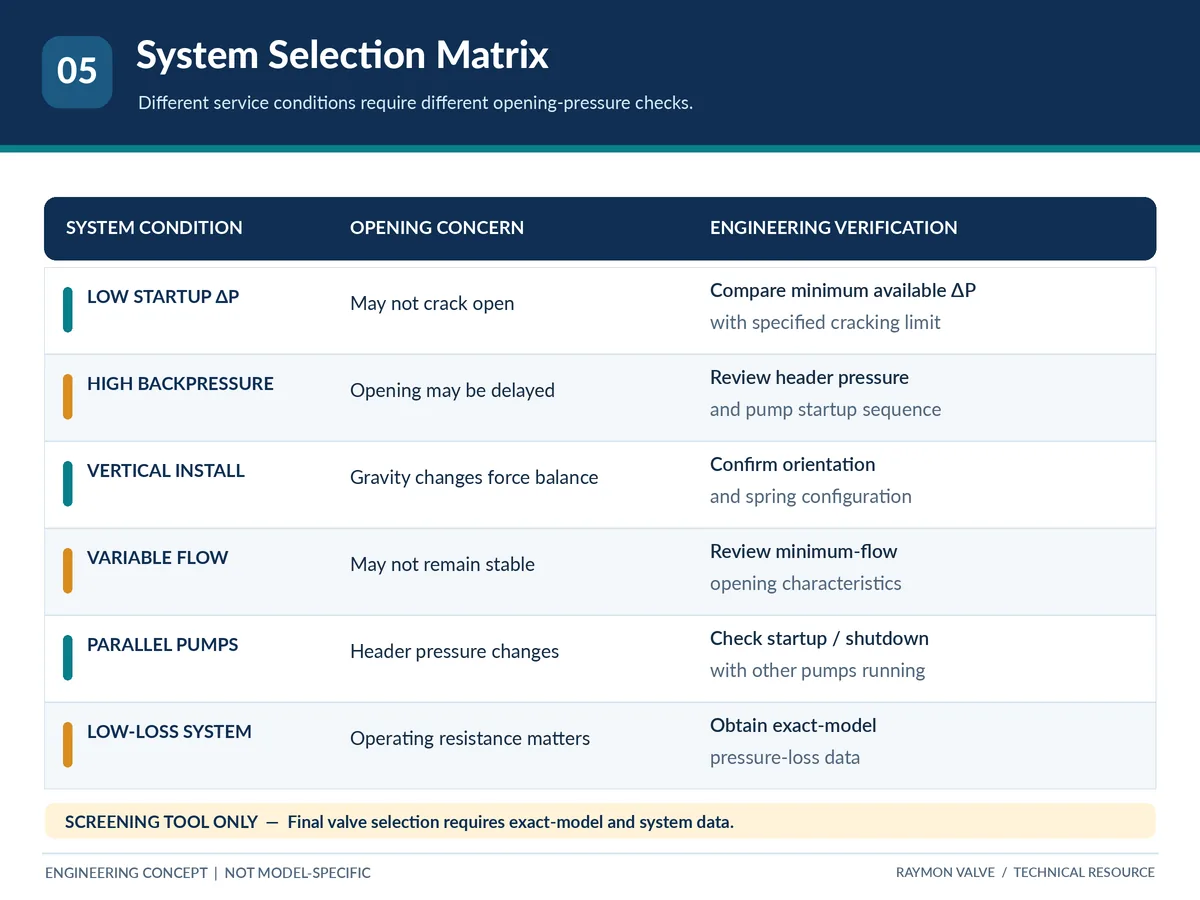Select the HIGH BACKPRESSURE row label
The width and height of the screenshot is (1200, 900).
180,384
